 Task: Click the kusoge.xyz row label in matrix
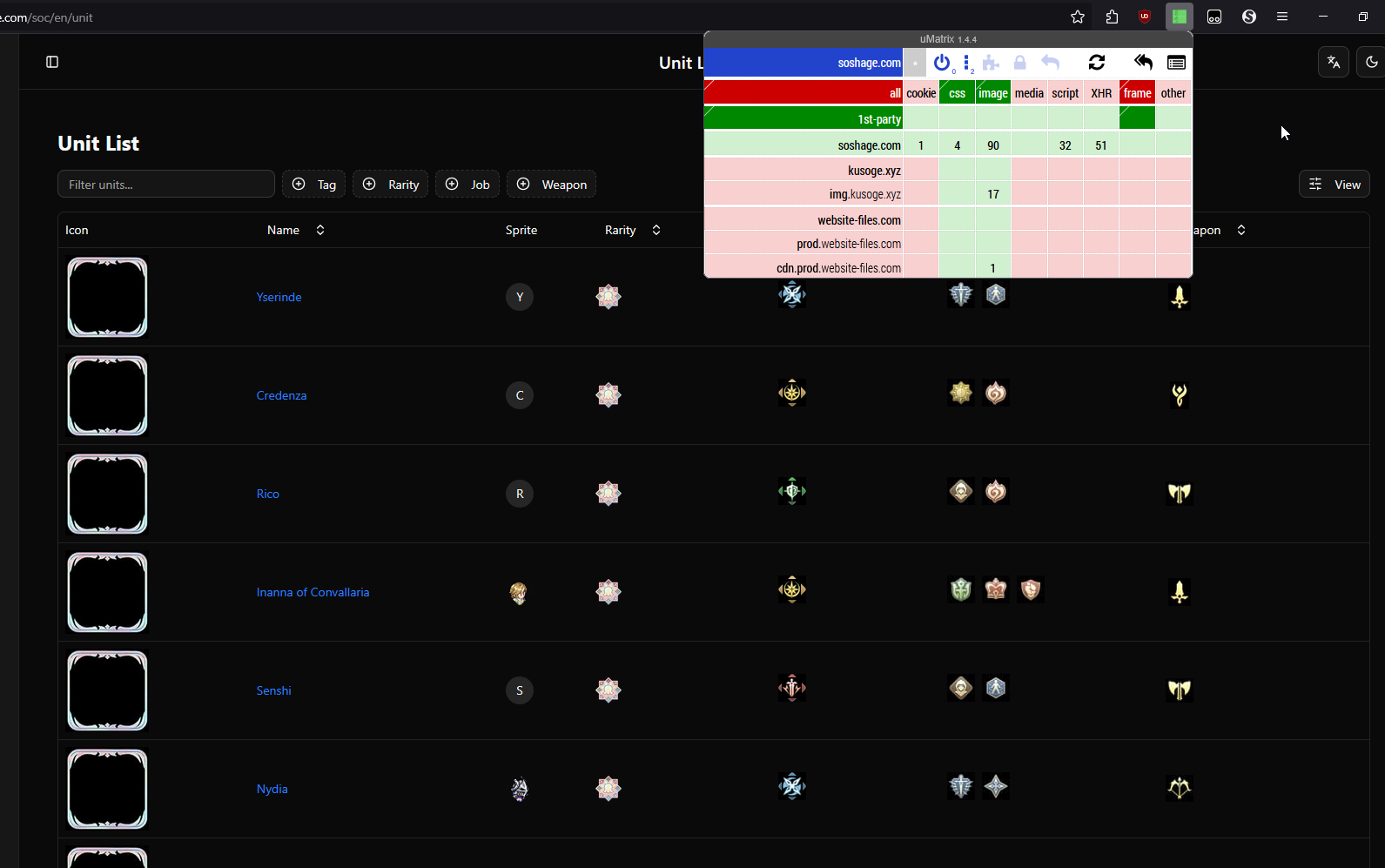[x=803, y=170]
